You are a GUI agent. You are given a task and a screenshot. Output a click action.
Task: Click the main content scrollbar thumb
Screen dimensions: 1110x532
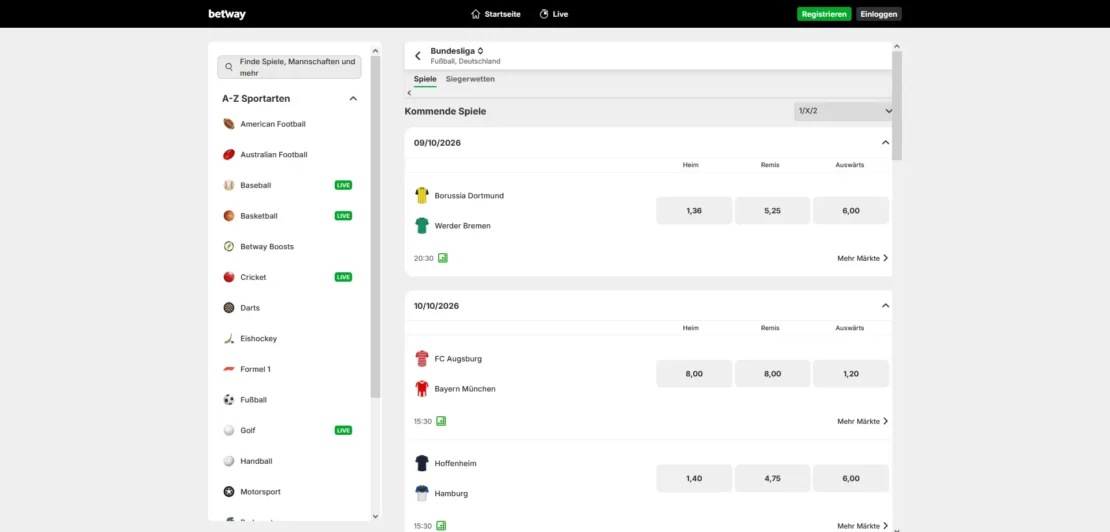coord(897,106)
